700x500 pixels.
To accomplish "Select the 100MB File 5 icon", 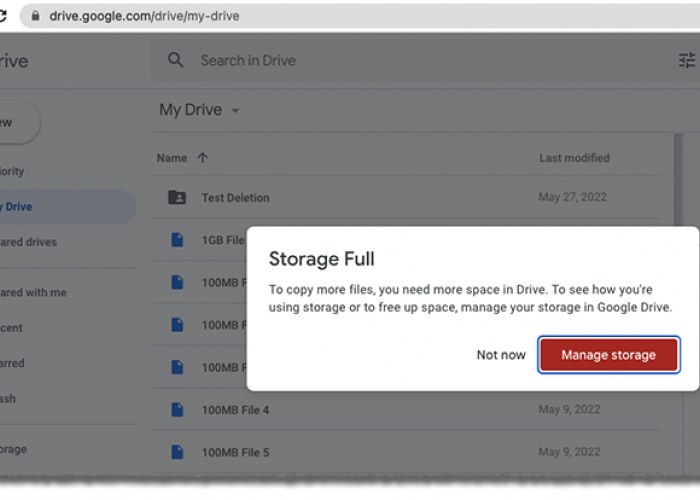I will tap(177, 452).
